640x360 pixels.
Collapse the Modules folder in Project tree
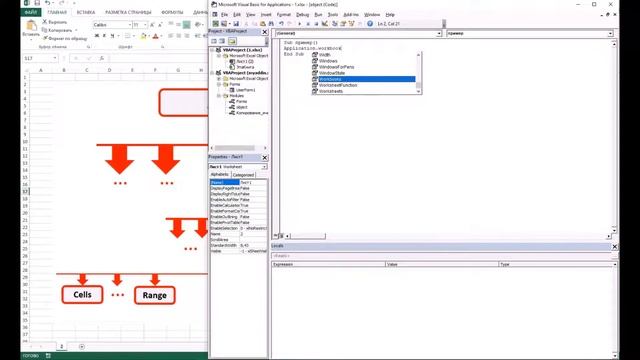219,96
